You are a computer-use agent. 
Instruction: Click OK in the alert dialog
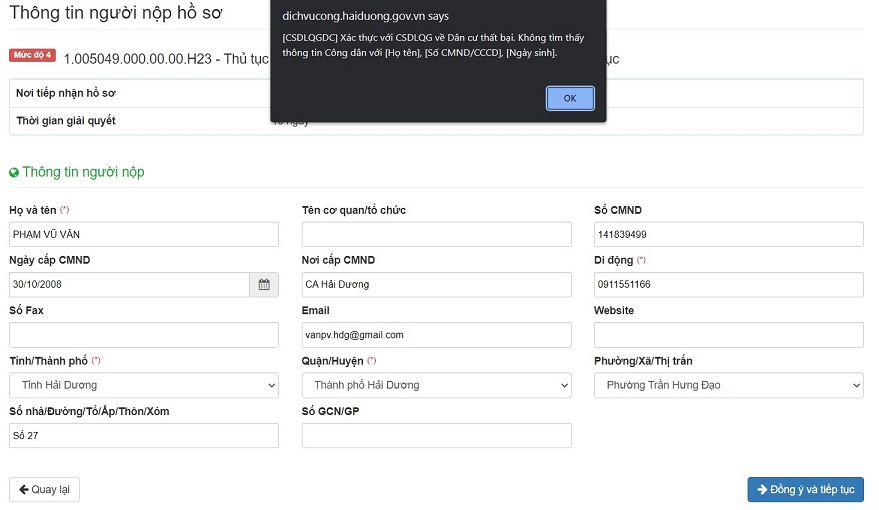pos(570,98)
